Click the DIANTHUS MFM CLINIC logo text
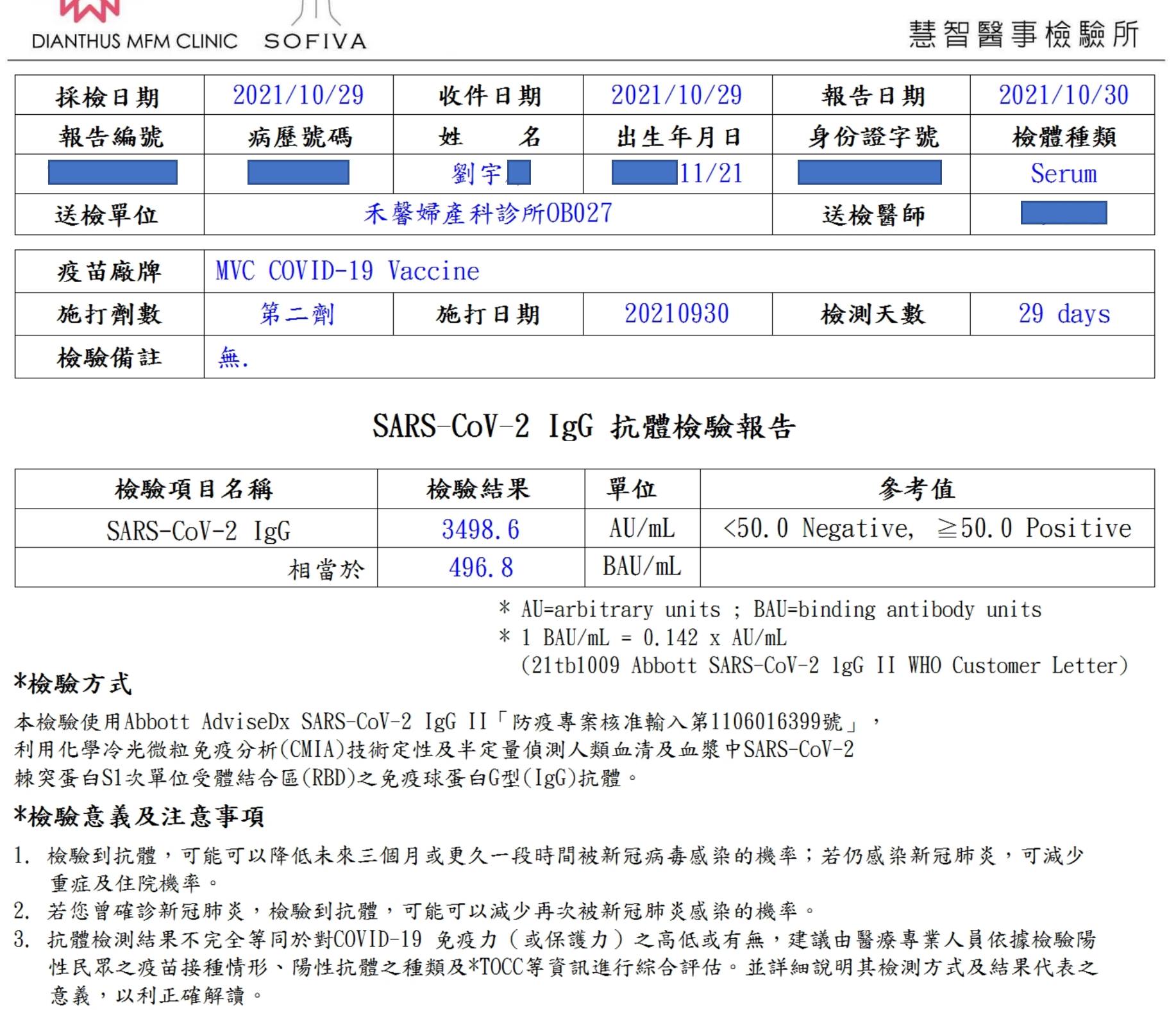The width and height of the screenshot is (1176, 1010). click(135, 41)
